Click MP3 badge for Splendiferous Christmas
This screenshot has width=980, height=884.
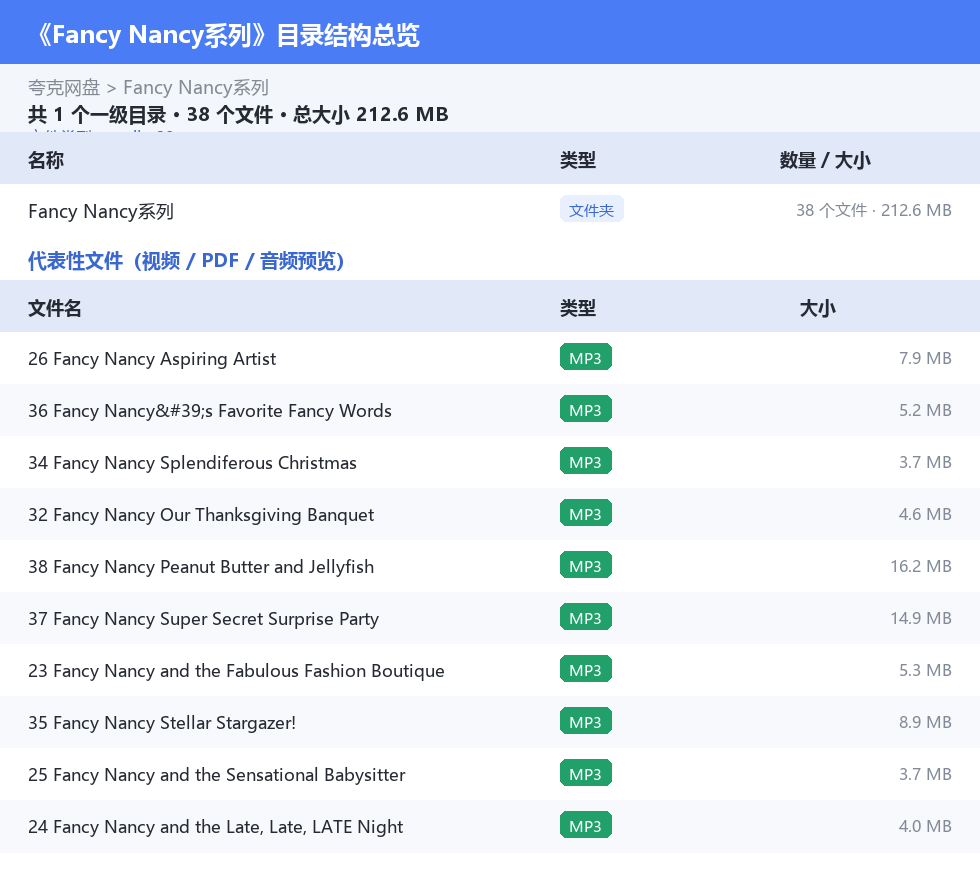586,461
